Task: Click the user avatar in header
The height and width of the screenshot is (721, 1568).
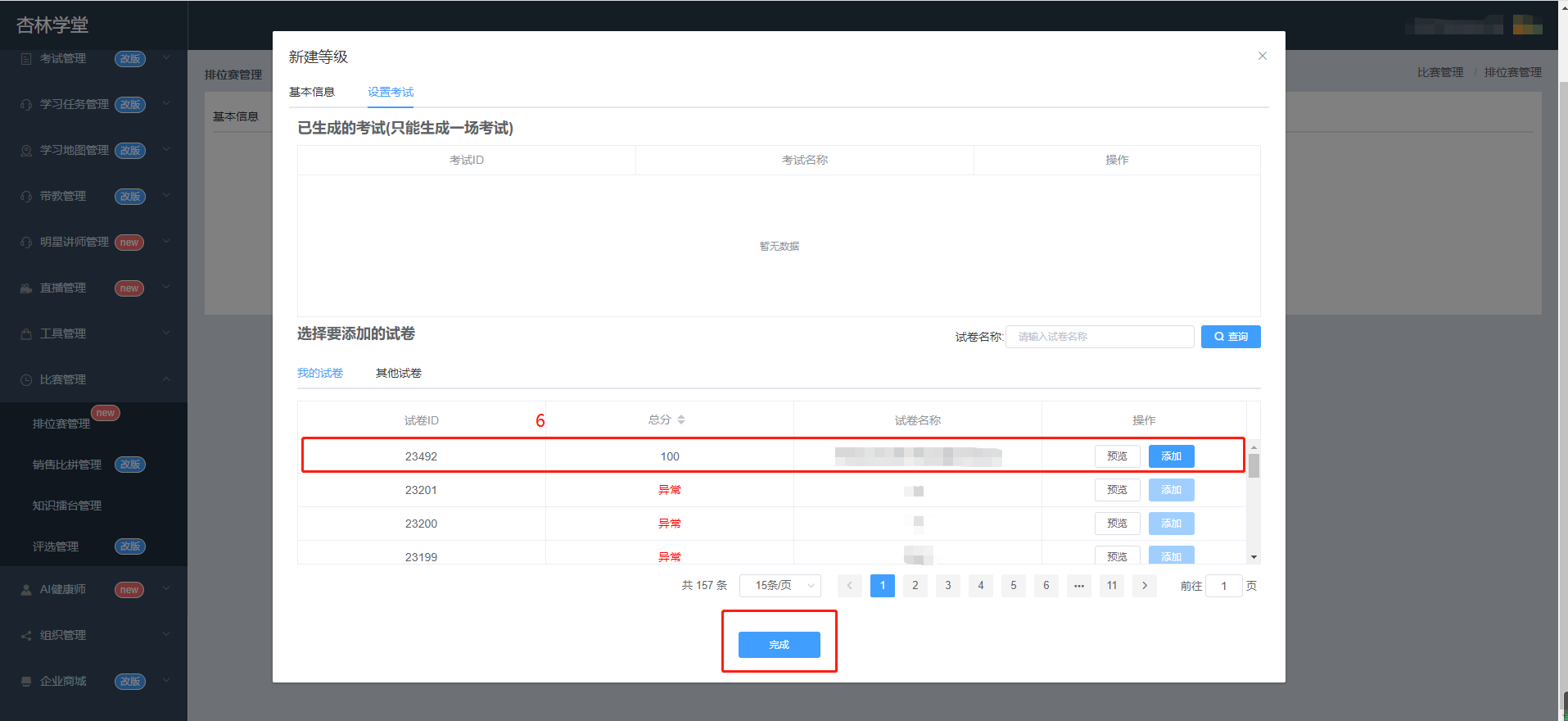Action: [x=1527, y=25]
